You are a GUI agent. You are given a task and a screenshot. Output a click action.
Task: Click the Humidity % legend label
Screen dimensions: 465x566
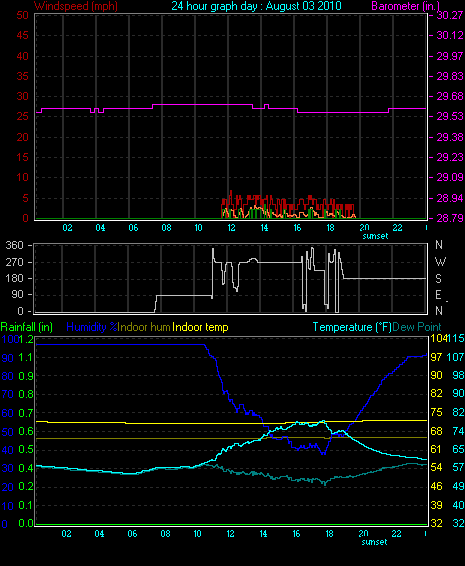click(92, 327)
